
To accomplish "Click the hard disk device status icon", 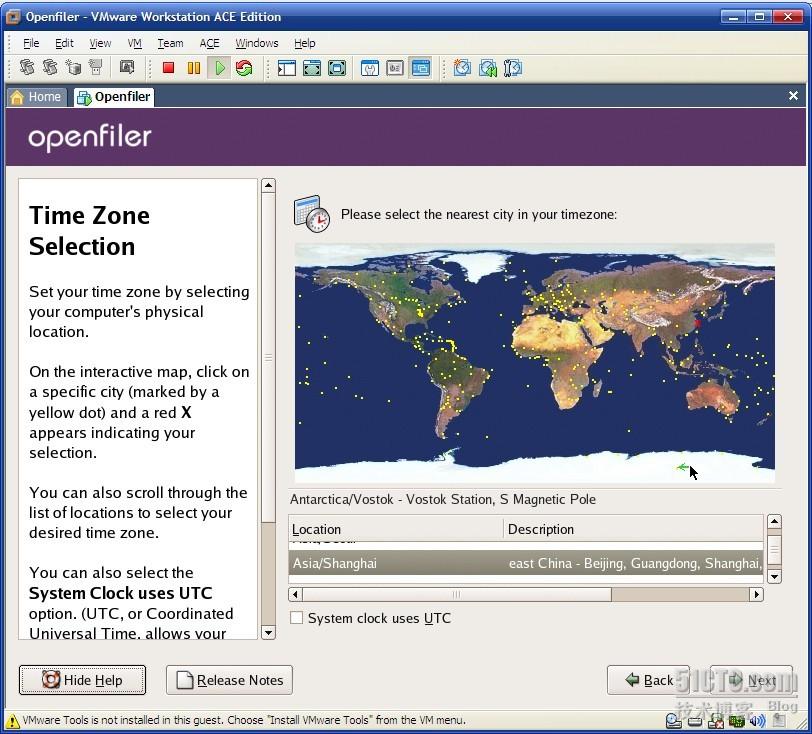I will point(694,721).
